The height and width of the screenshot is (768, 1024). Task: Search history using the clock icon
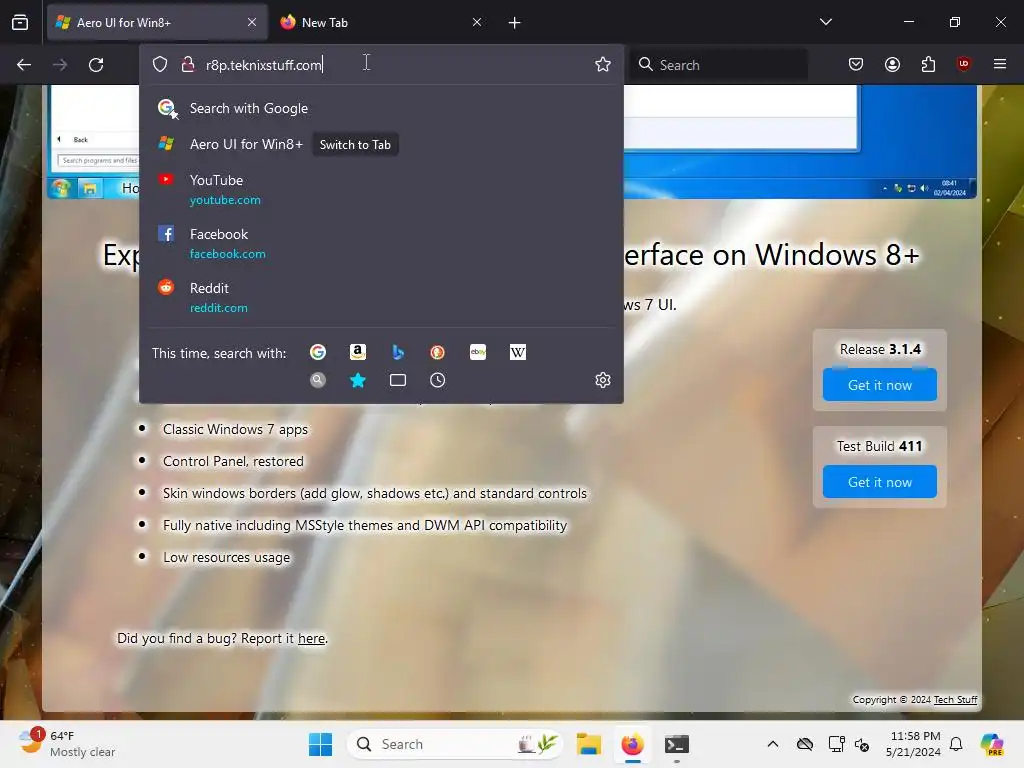coord(438,380)
